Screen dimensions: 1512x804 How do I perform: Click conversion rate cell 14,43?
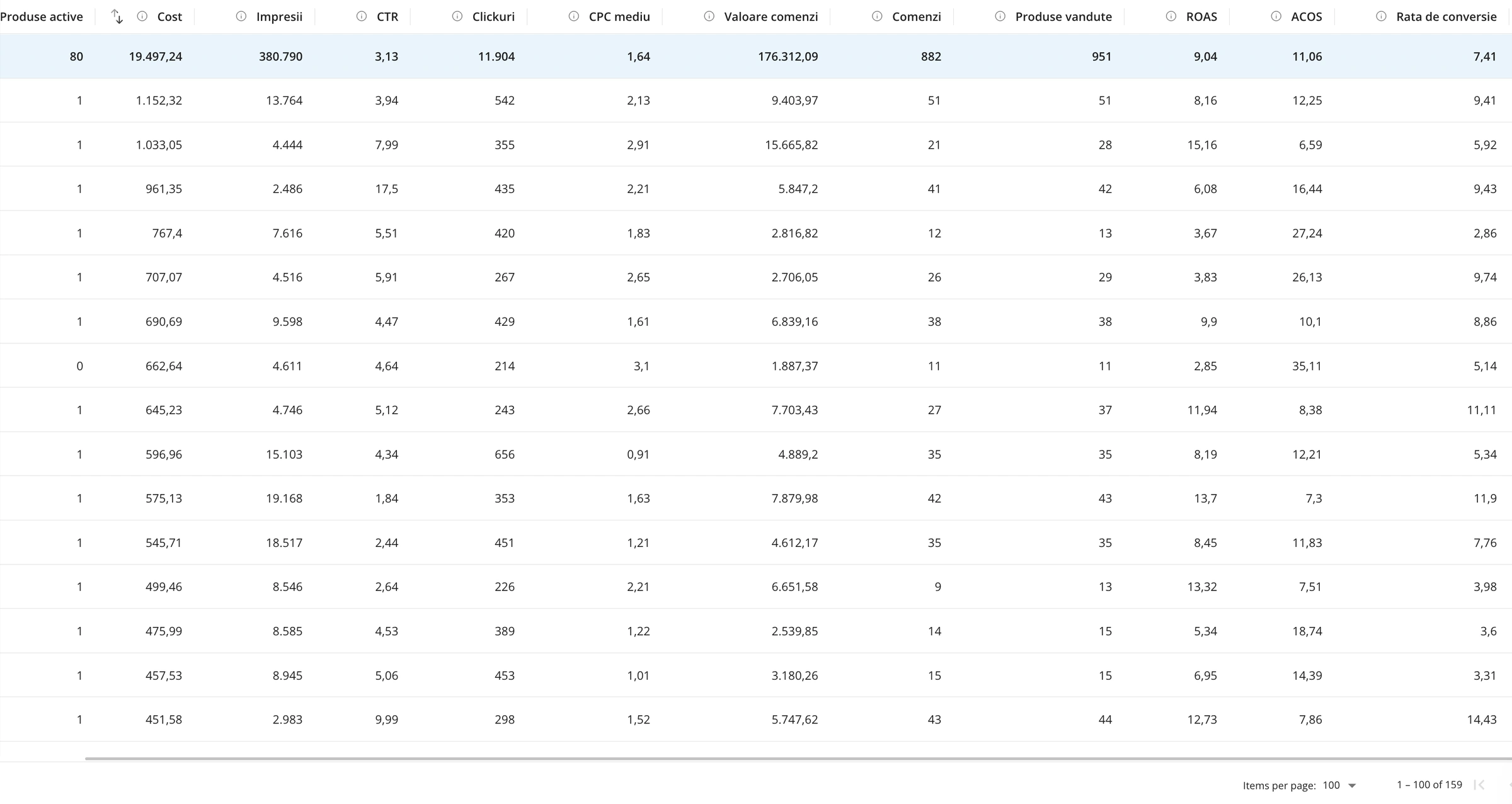1482,720
